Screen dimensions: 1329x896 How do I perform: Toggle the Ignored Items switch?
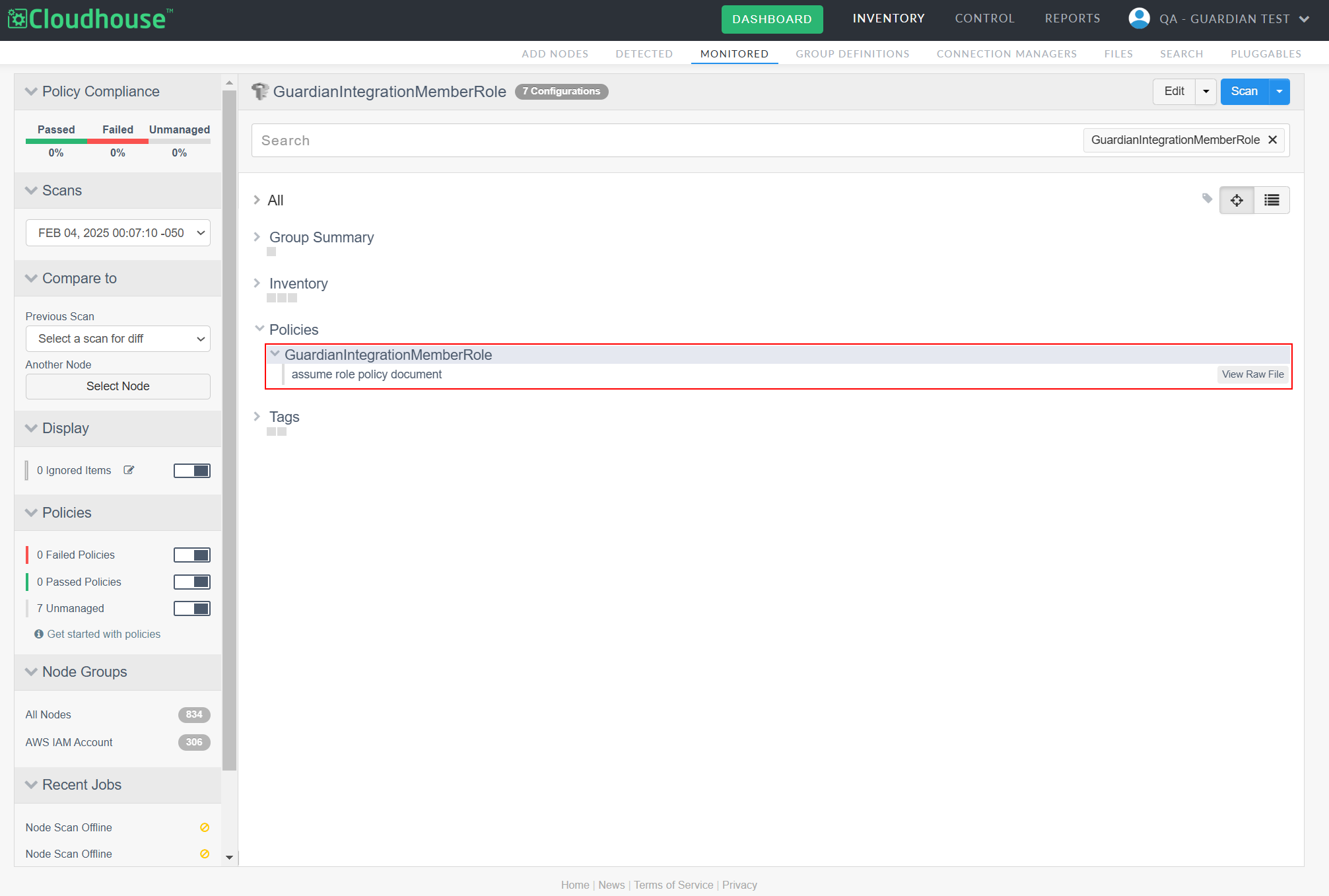pos(192,471)
